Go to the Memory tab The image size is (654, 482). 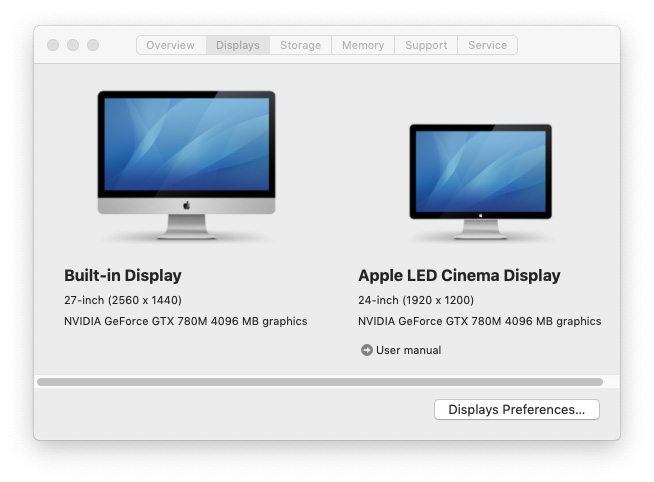[363, 45]
